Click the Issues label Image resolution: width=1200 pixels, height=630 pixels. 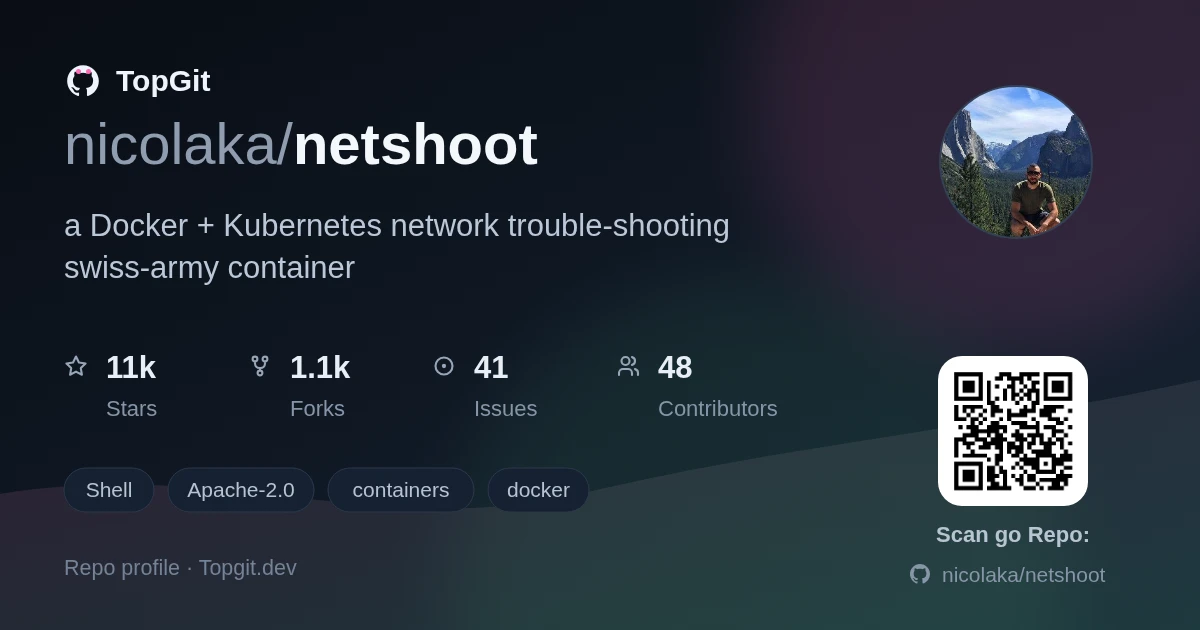(505, 409)
